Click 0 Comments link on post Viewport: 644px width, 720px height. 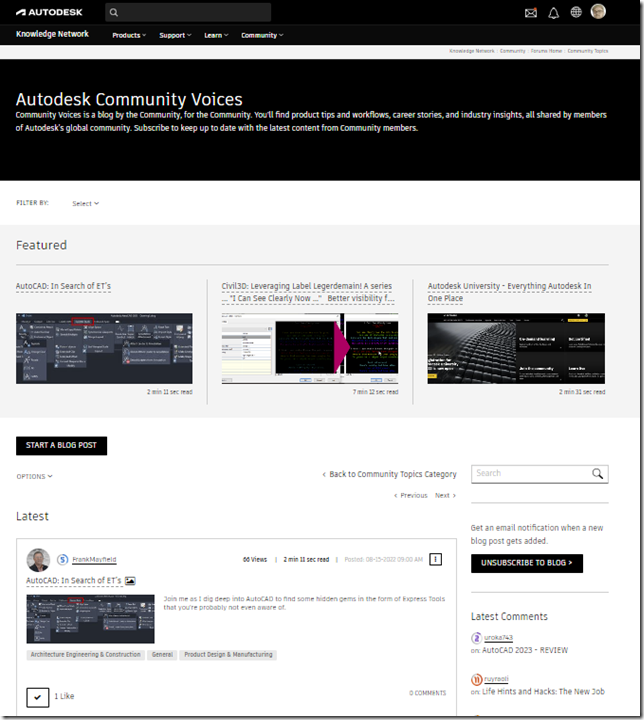[428, 693]
